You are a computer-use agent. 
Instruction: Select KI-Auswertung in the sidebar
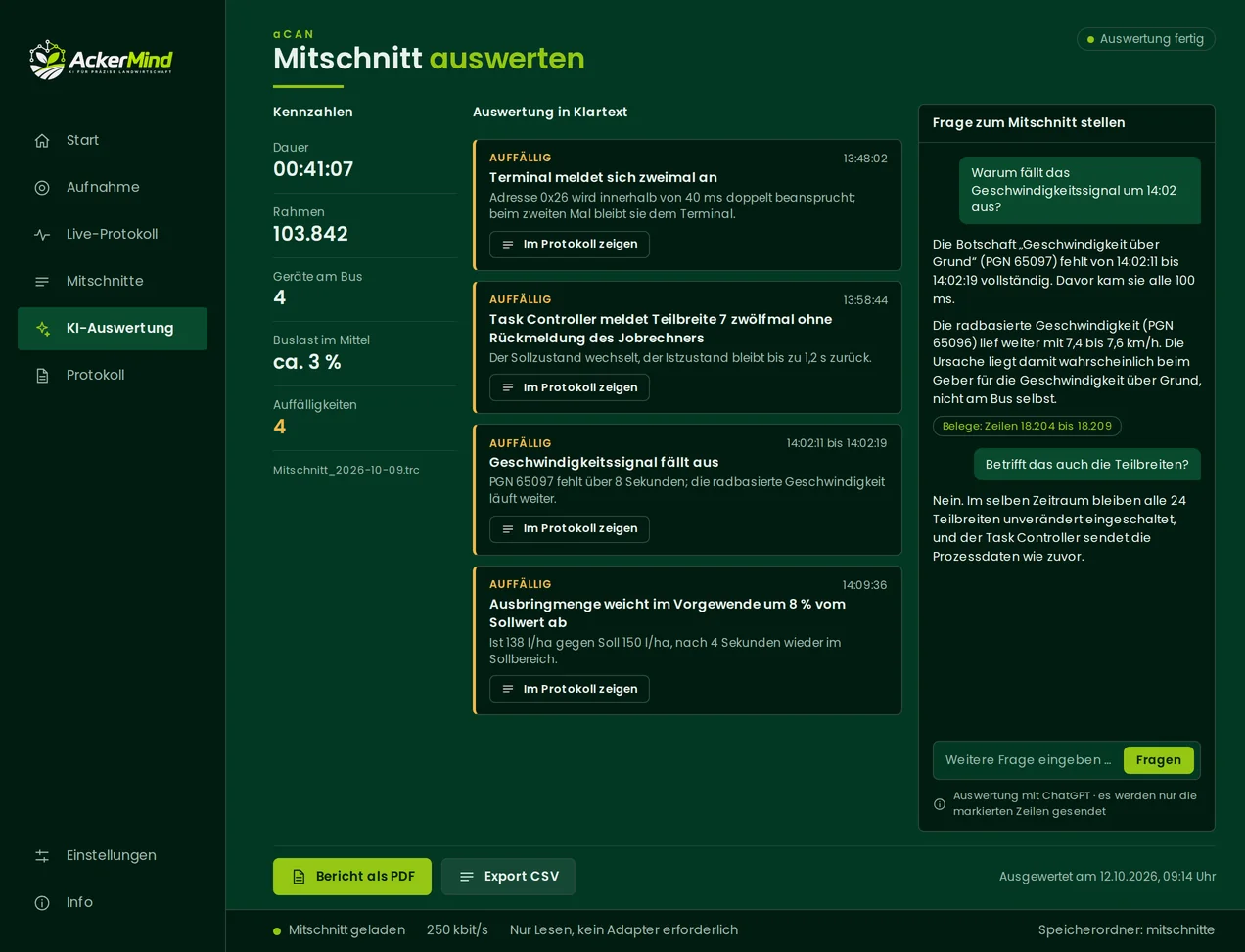[113, 328]
